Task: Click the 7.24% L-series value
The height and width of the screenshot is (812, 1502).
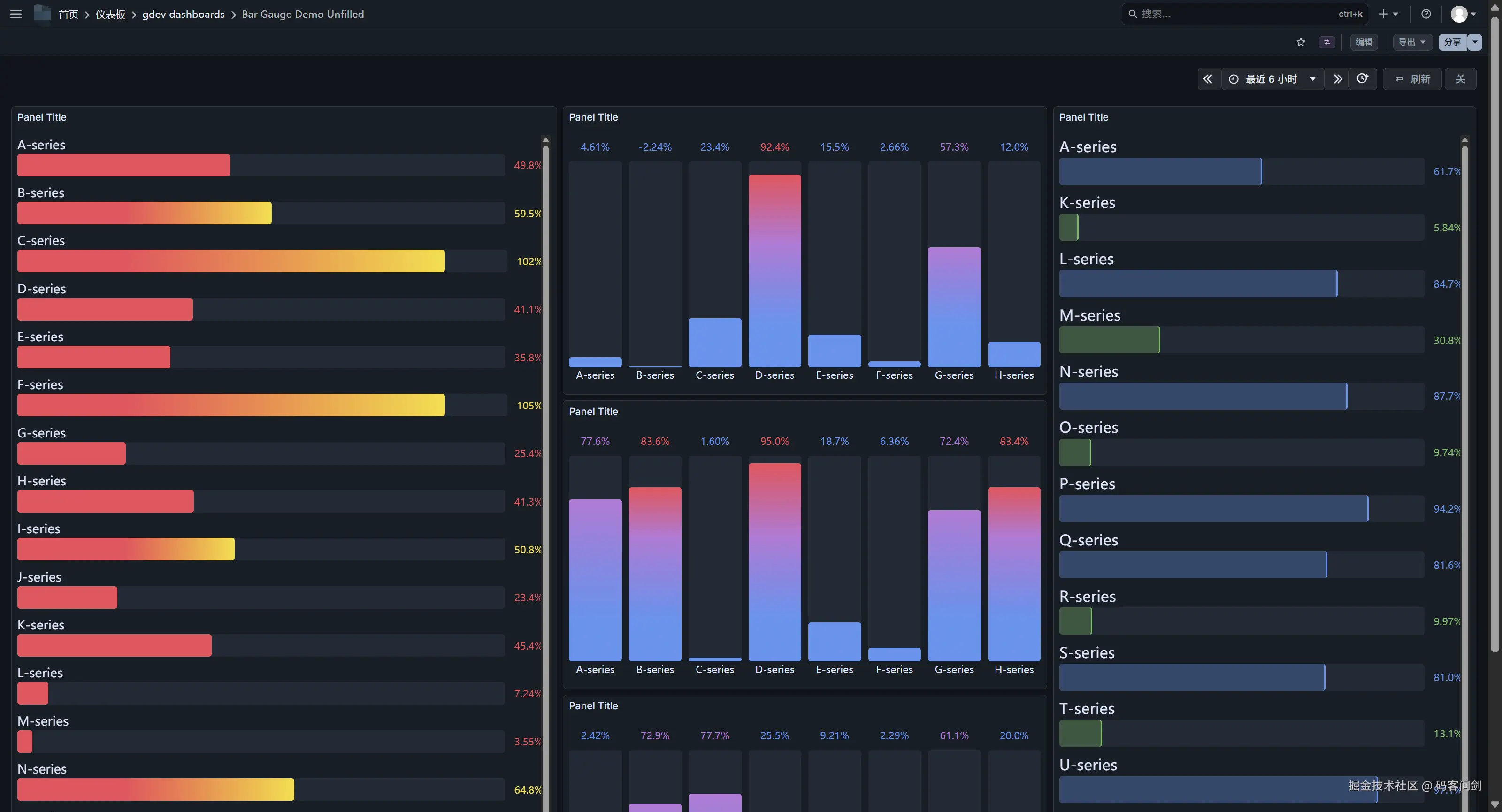Action: coord(528,694)
